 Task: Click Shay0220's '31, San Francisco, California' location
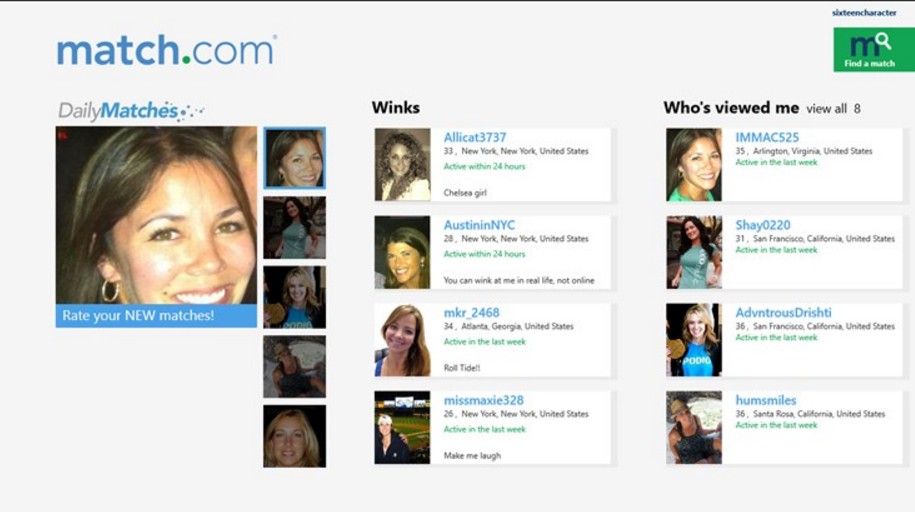coord(815,239)
